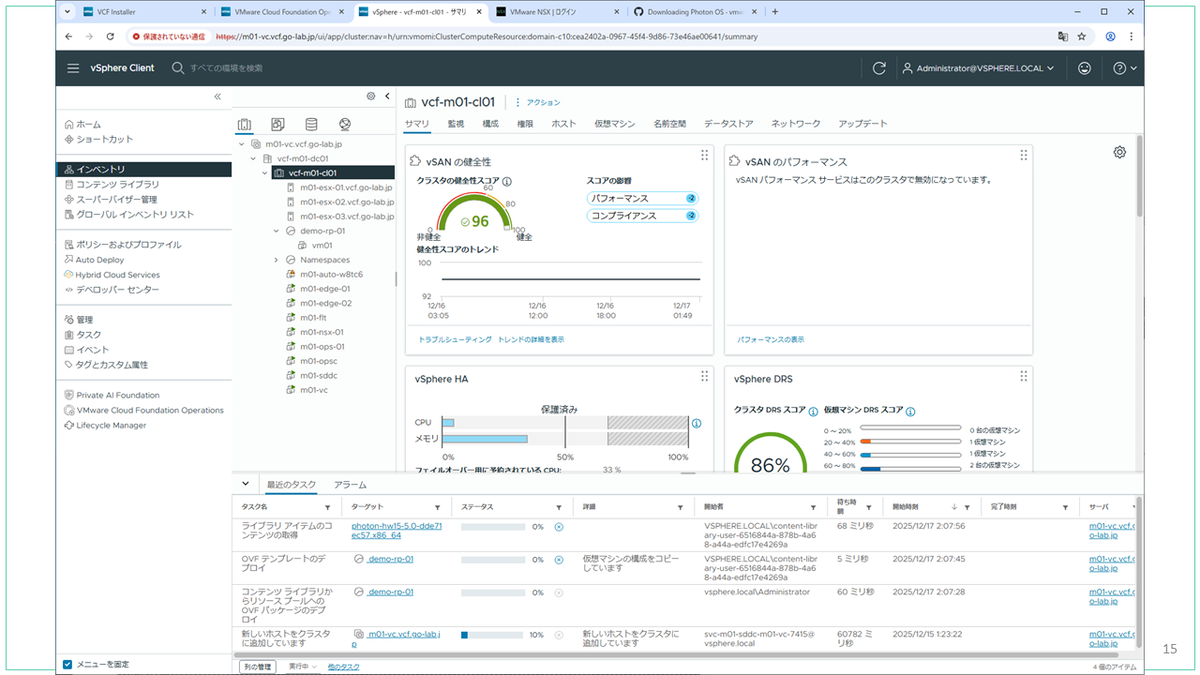Collapse the recent tasks panel
This screenshot has width=1200, height=675.
pos(246,484)
